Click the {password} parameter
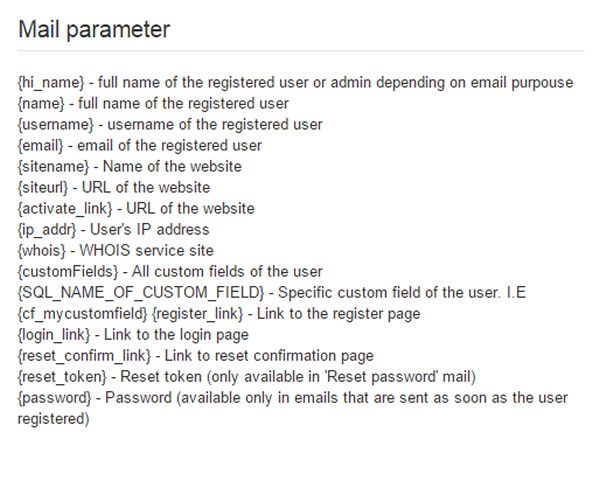This screenshot has height=481, width=600. [55, 398]
